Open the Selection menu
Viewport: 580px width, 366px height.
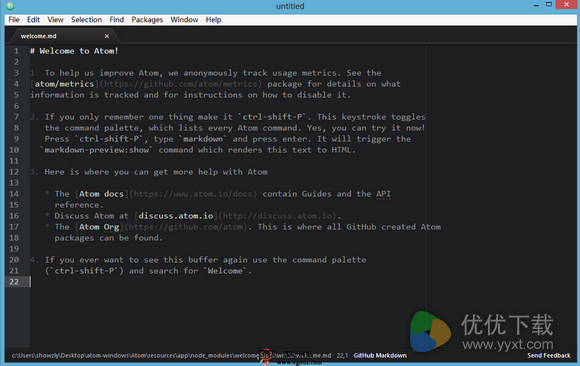pyautogui.click(x=87, y=20)
